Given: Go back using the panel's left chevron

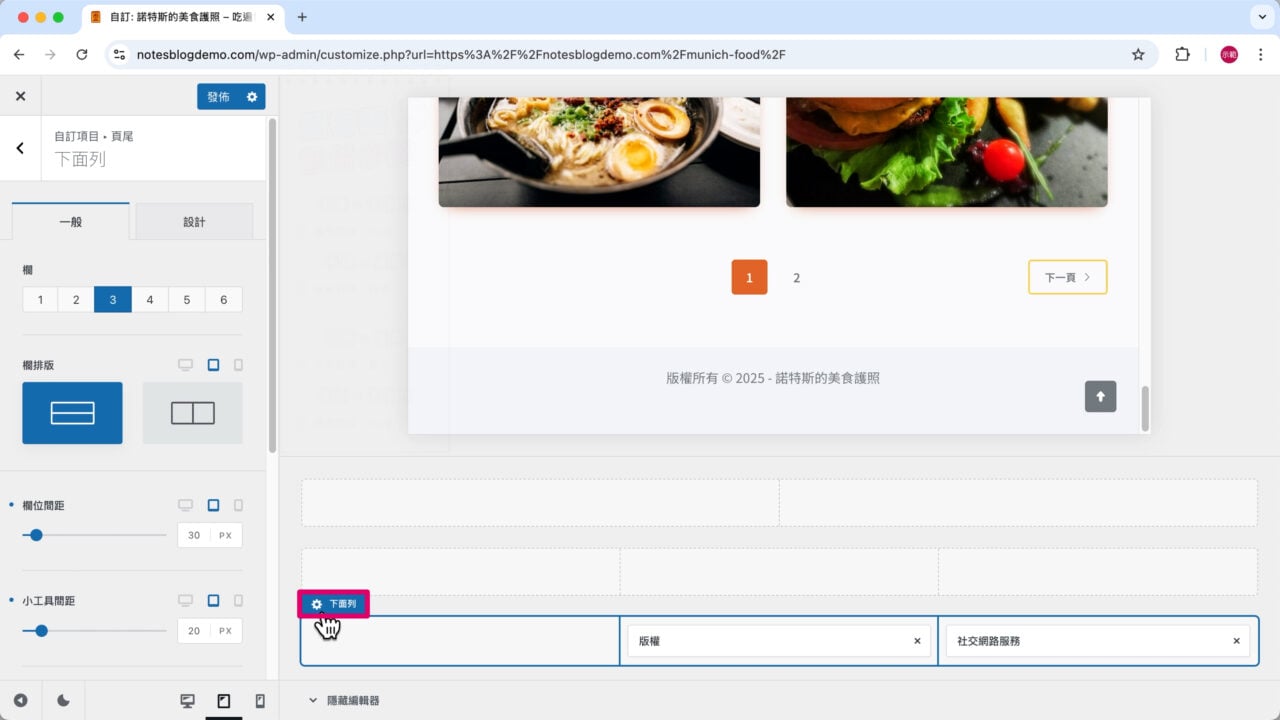Looking at the screenshot, I should 20,148.
